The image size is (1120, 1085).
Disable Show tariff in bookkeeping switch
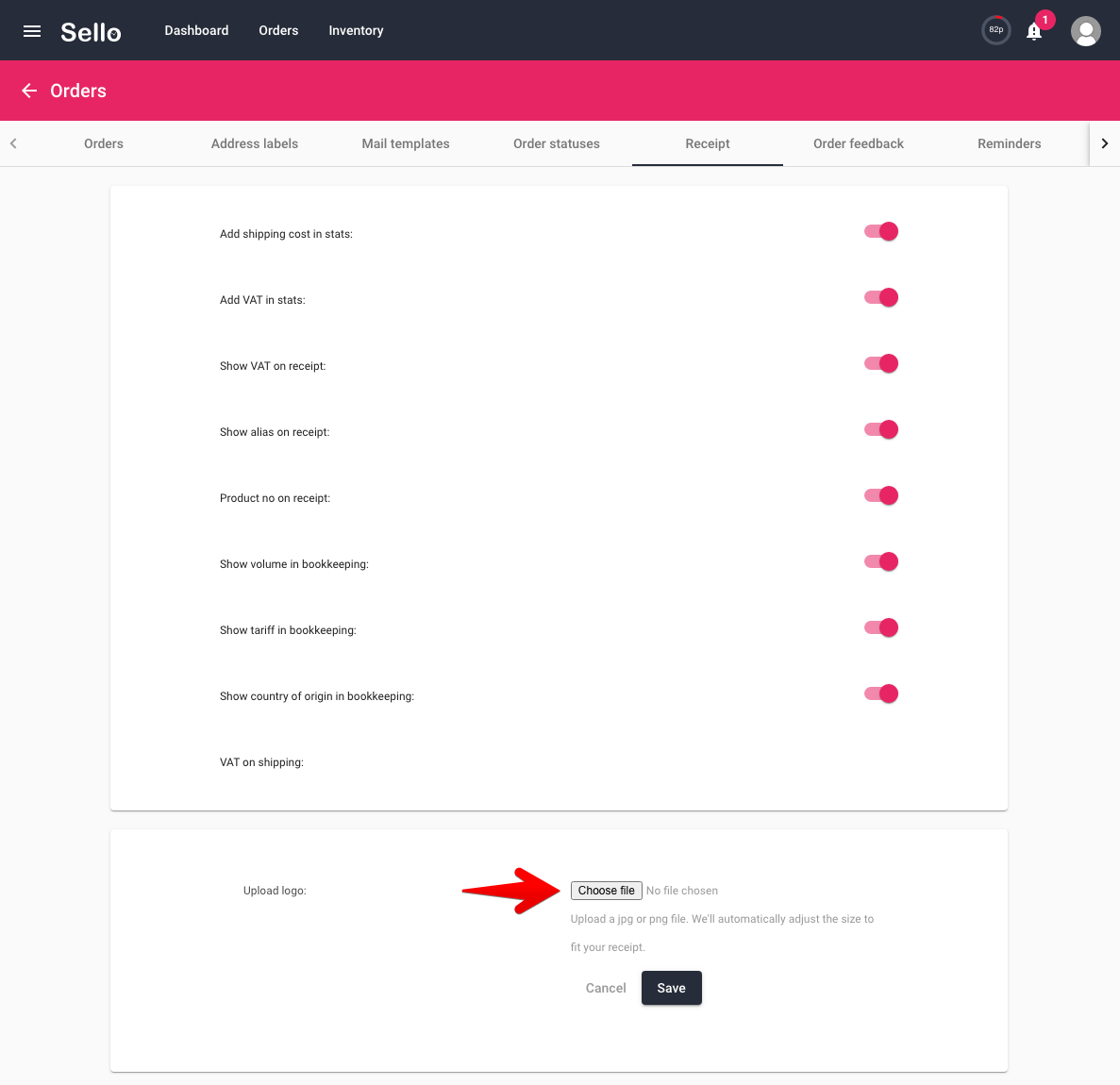880,627
